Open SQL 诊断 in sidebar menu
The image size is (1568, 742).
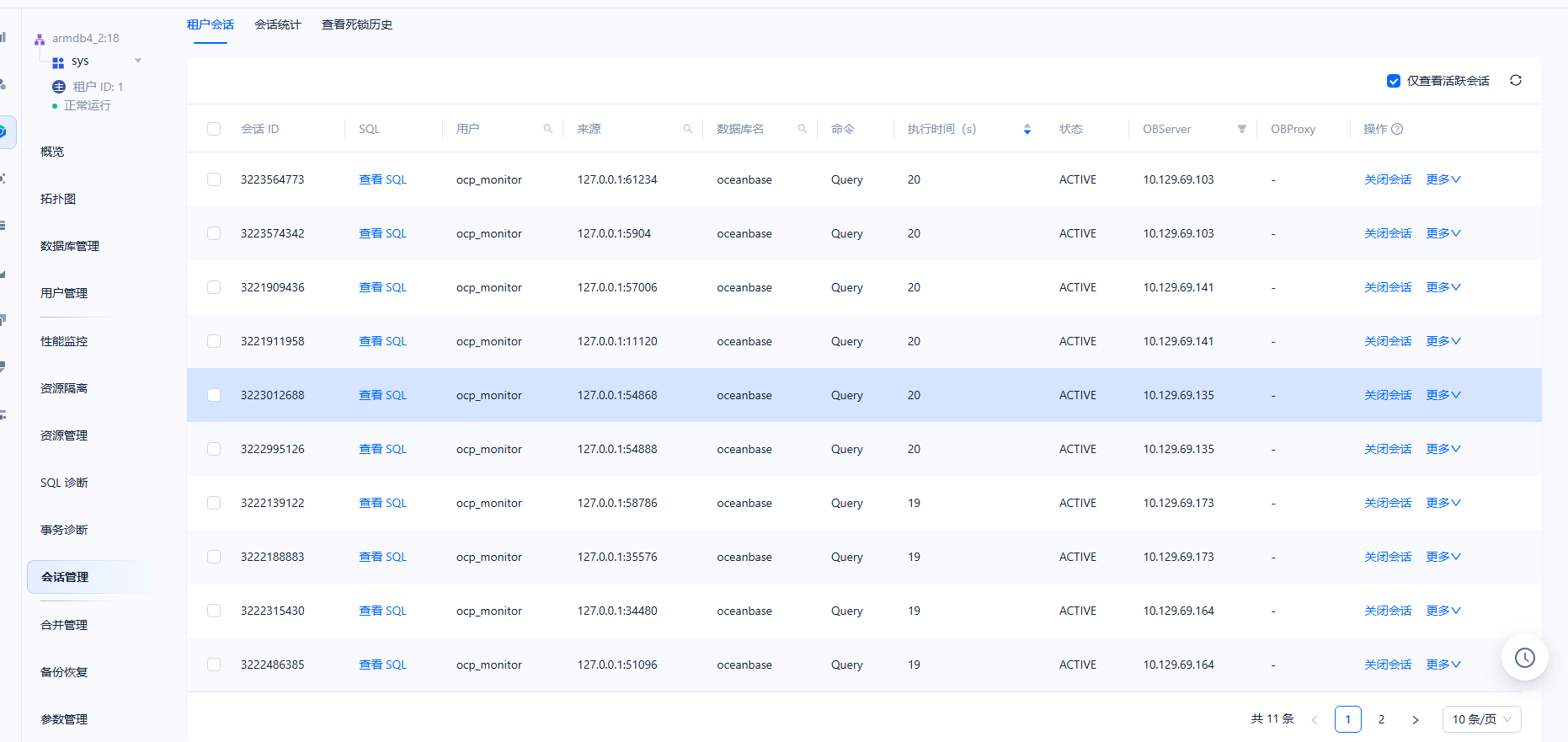tap(64, 483)
